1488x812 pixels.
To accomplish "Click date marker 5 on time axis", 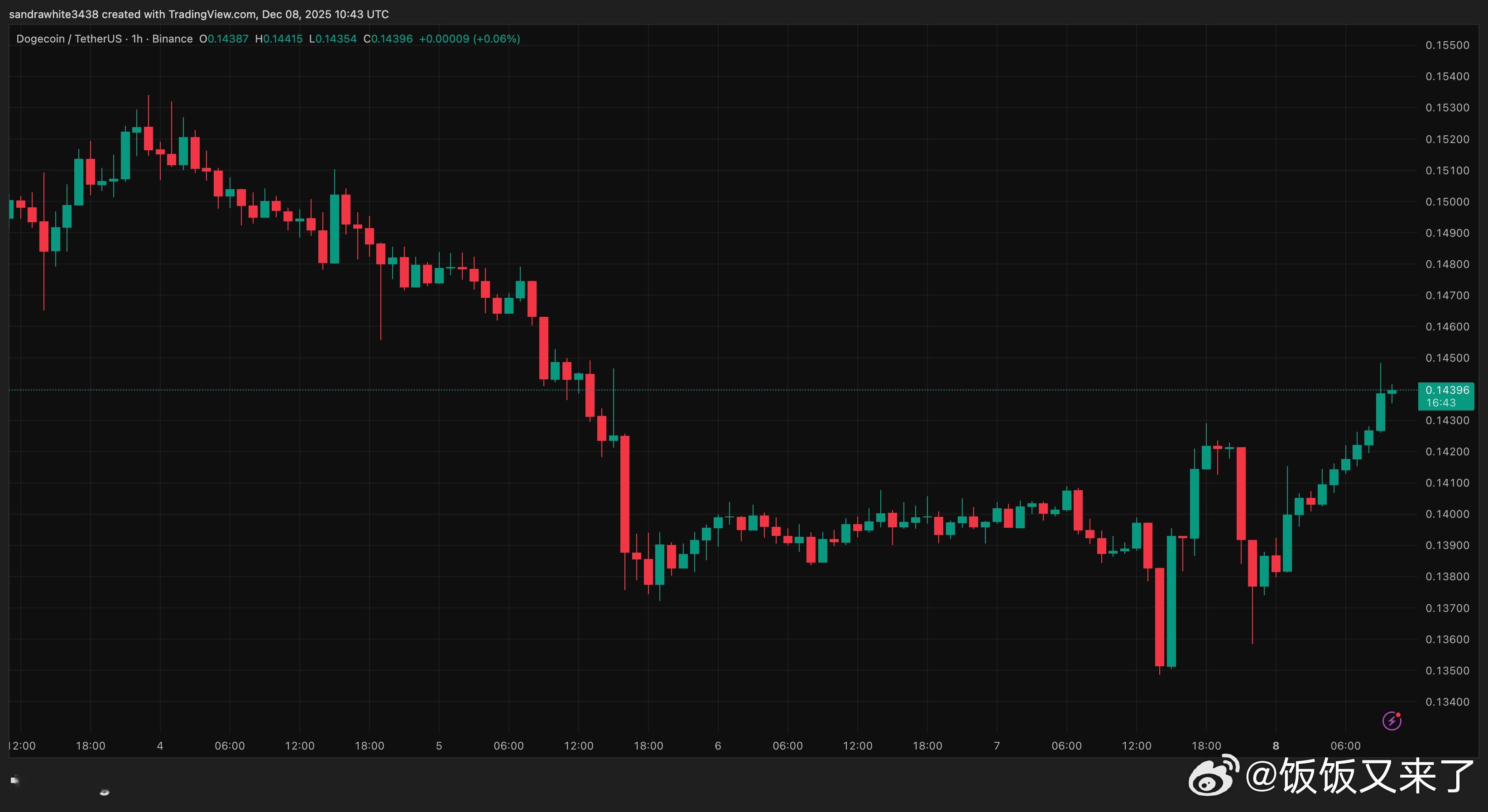I will click(439, 745).
